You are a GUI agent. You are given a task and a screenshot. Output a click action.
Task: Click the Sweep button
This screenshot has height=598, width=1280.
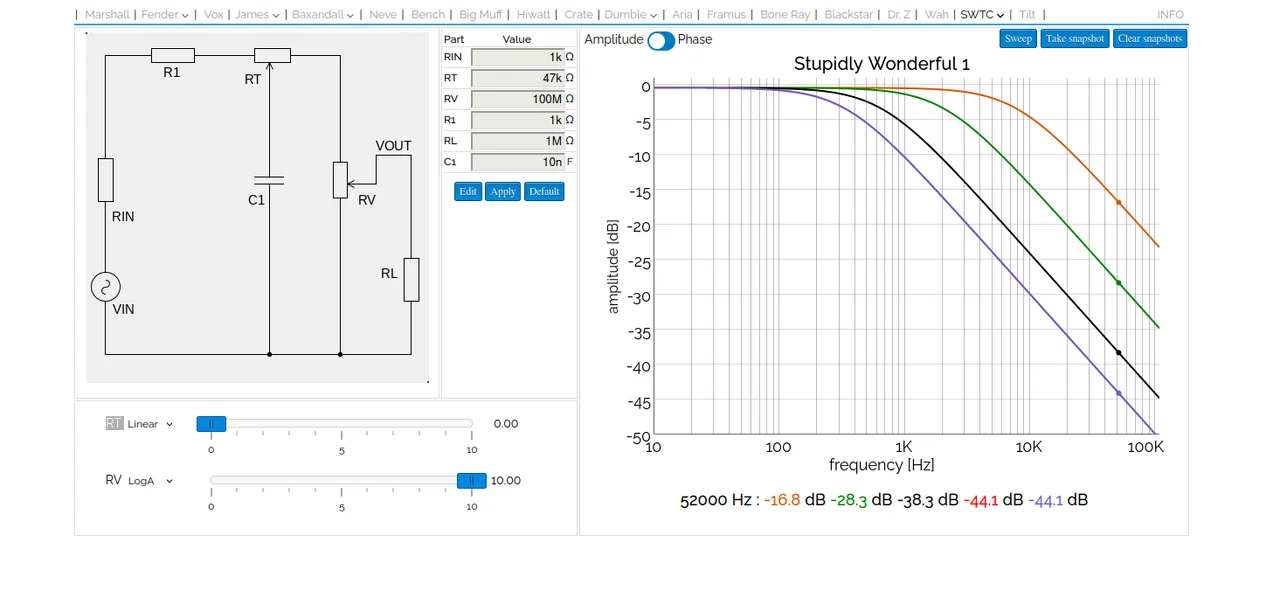1017,39
